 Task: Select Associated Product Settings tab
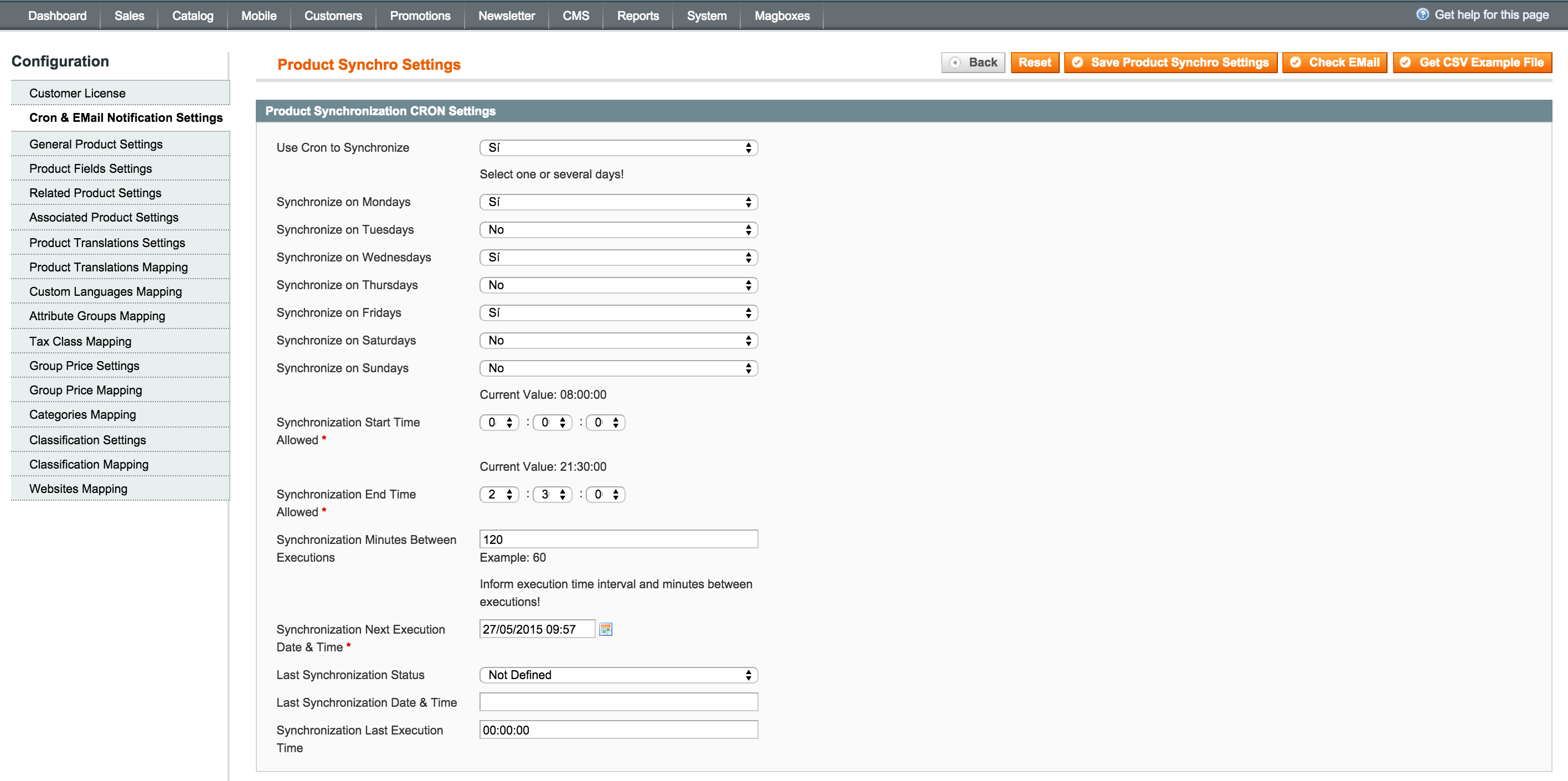[x=121, y=217]
